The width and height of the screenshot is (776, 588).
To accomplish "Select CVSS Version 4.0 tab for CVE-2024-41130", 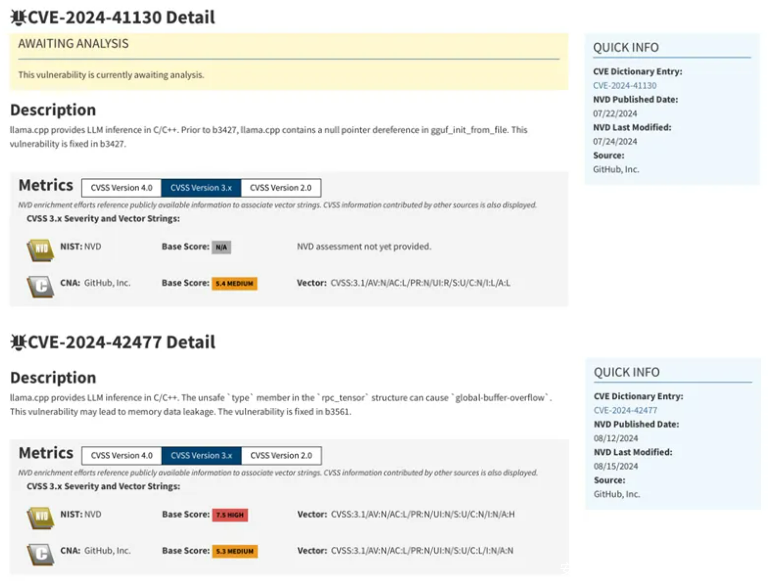I will pyautogui.click(x=121, y=187).
